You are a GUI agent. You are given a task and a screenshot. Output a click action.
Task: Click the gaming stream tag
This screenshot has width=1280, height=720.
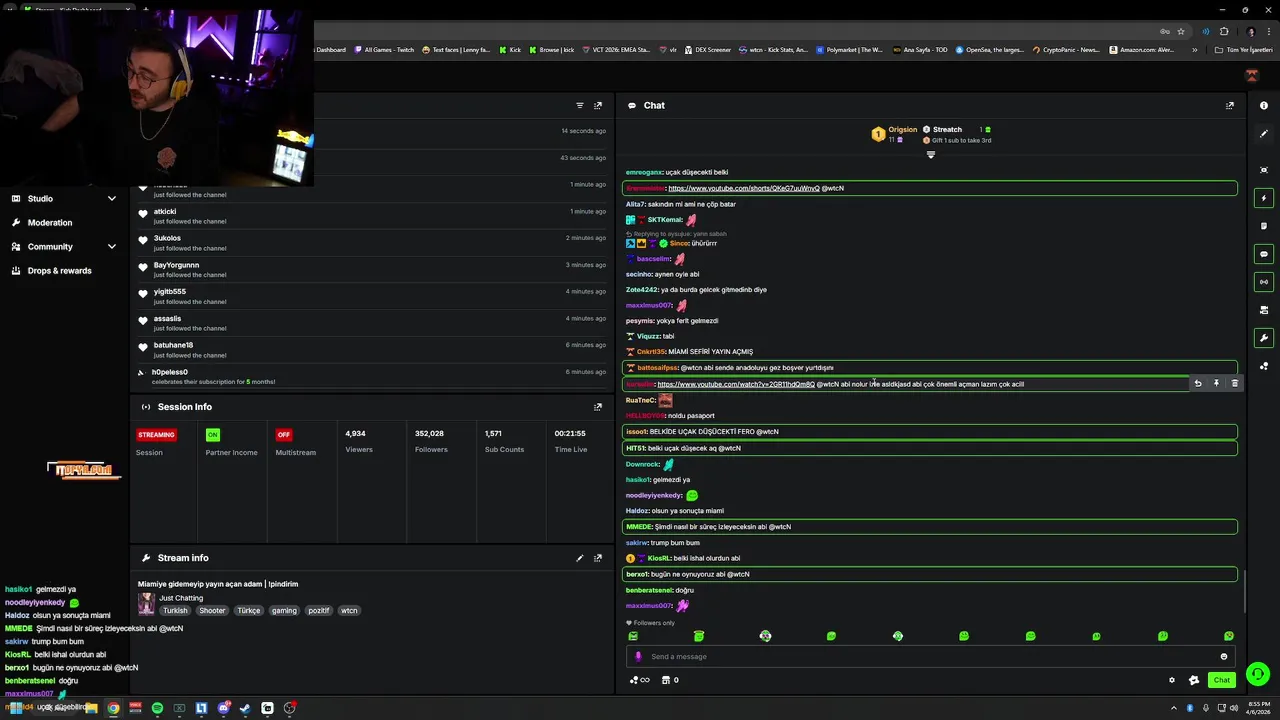point(284,610)
